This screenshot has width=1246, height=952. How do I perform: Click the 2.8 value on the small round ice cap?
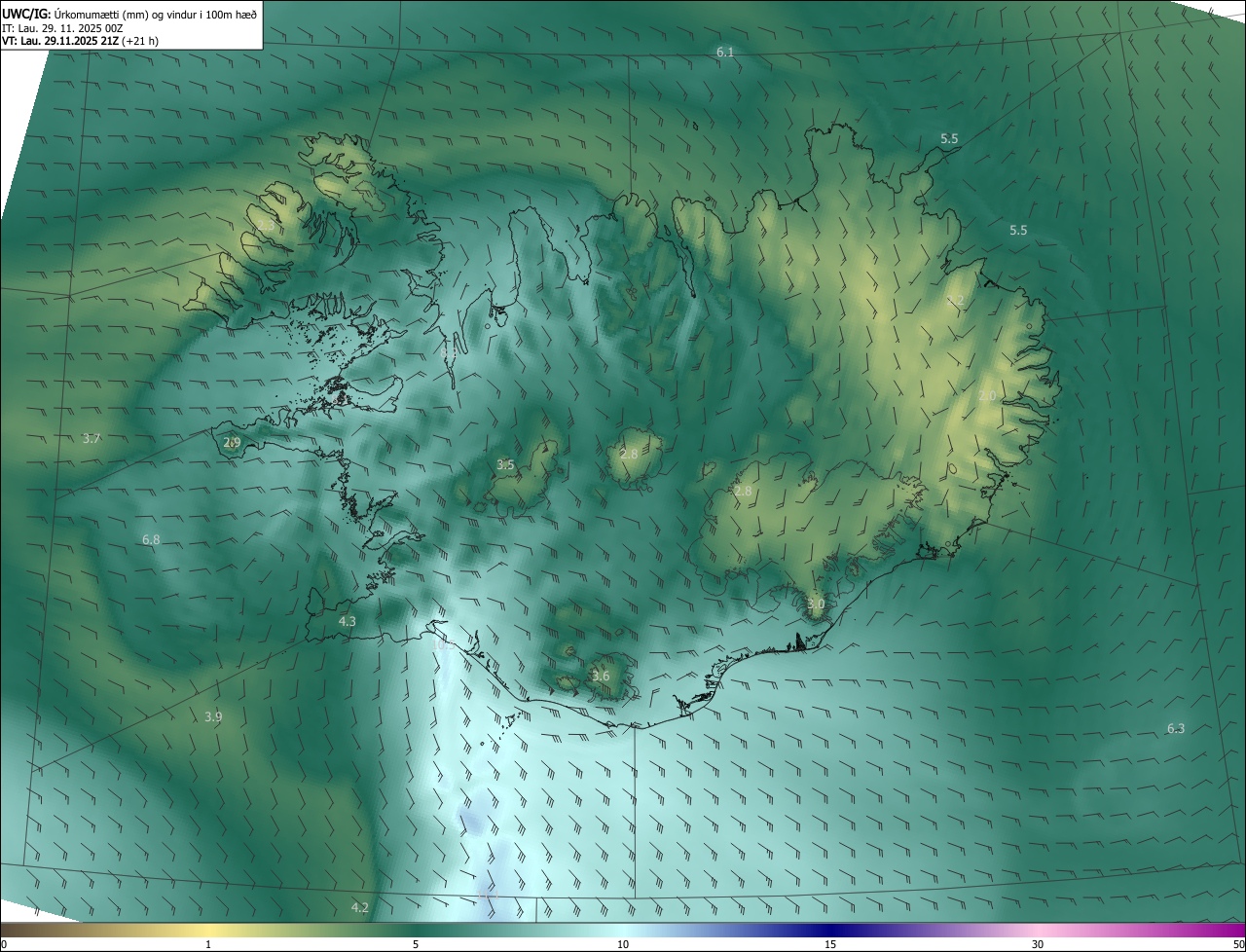[x=629, y=455]
